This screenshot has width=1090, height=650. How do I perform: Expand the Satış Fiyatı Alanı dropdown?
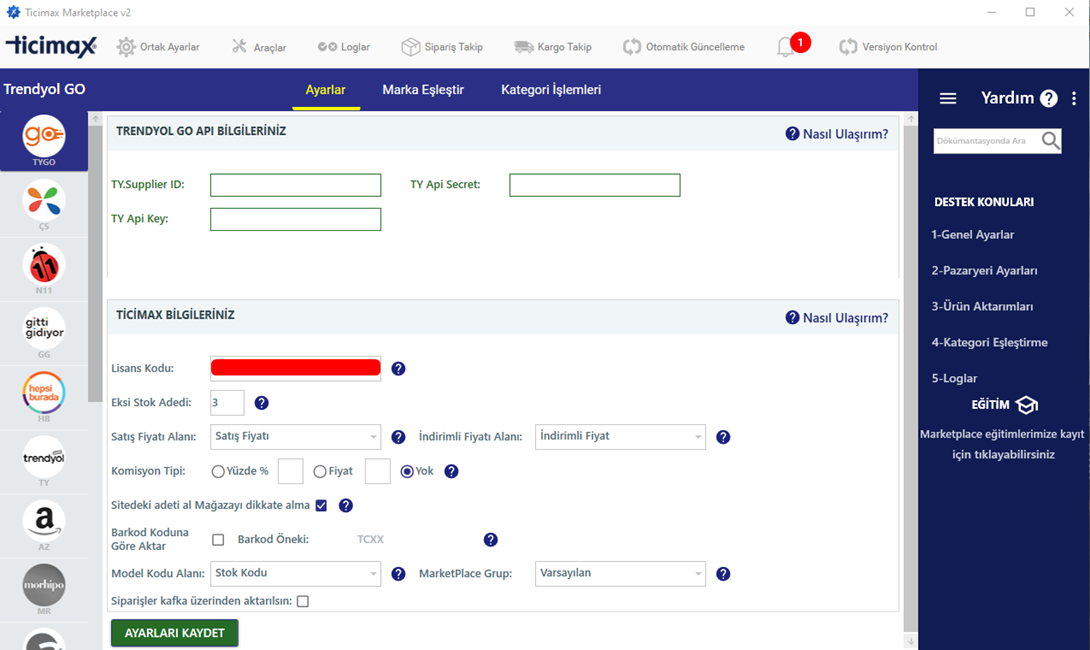click(x=295, y=437)
